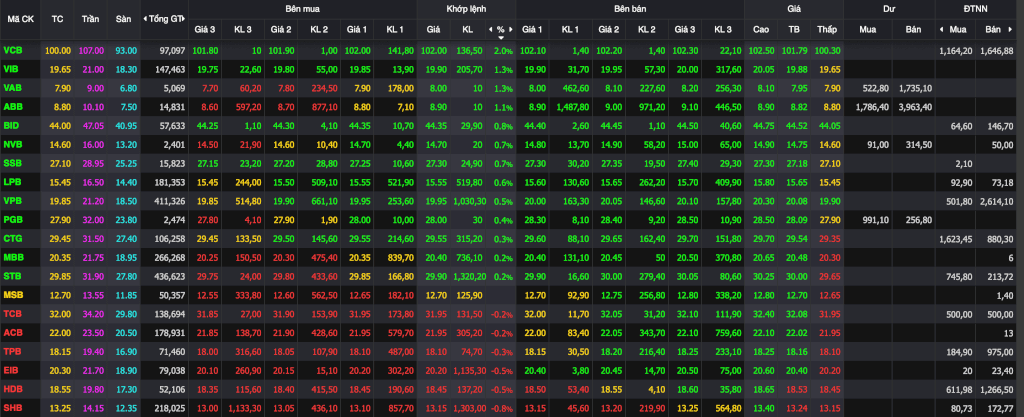Click the Dư group header
Screen dimensions: 1024x417
click(889, 9)
